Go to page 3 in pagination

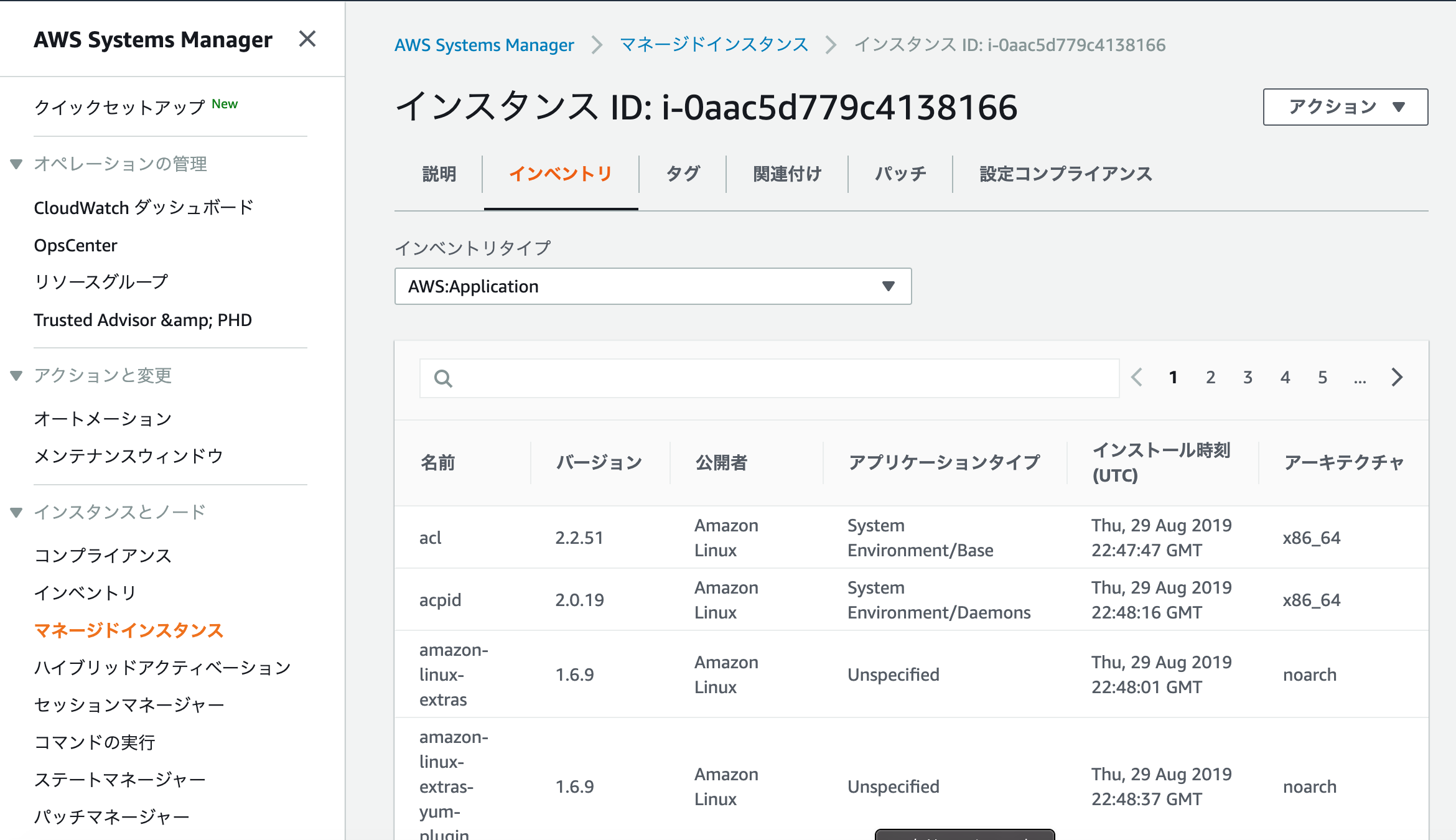click(x=1248, y=377)
